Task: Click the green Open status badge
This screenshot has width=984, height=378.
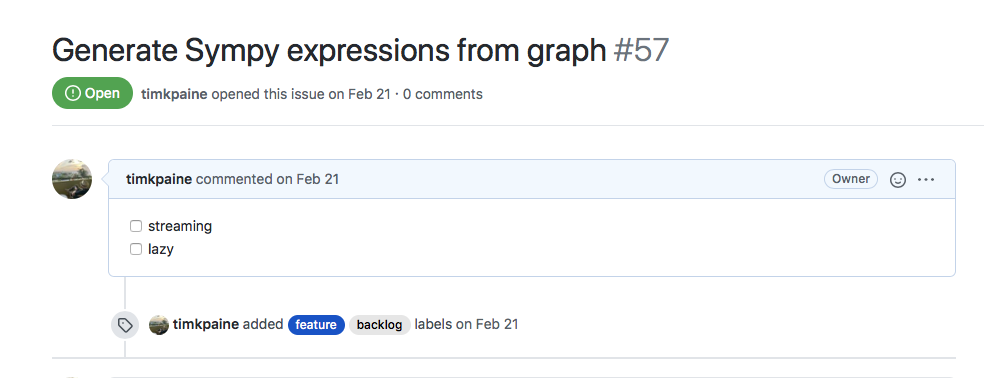Action: click(92, 93)
